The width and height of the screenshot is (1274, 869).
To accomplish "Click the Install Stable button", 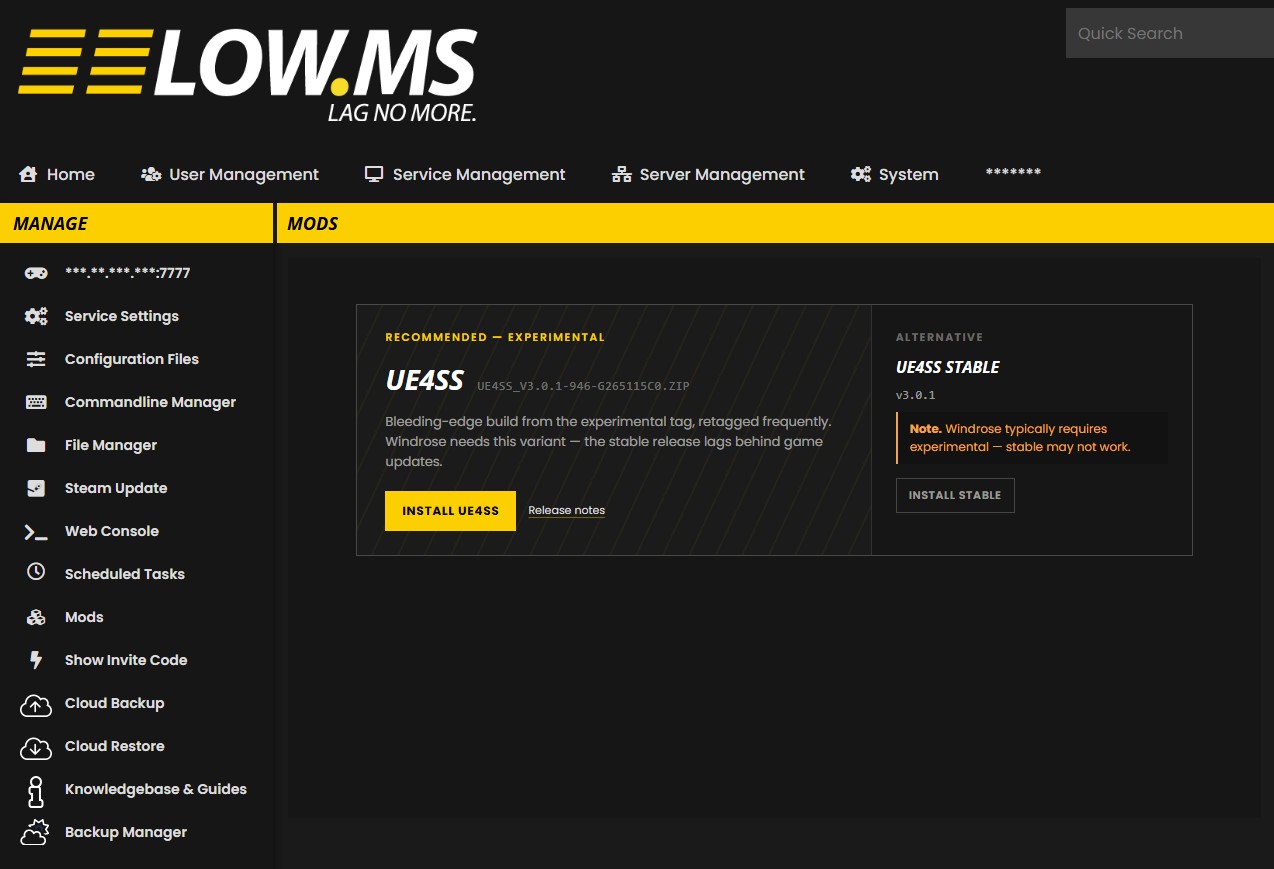I will point(955,495).
